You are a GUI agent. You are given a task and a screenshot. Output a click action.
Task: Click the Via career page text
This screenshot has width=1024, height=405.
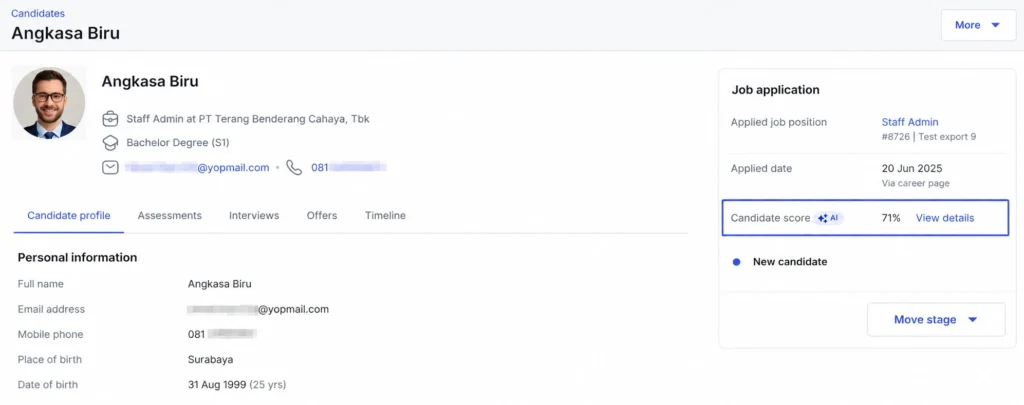click(916, 184)
